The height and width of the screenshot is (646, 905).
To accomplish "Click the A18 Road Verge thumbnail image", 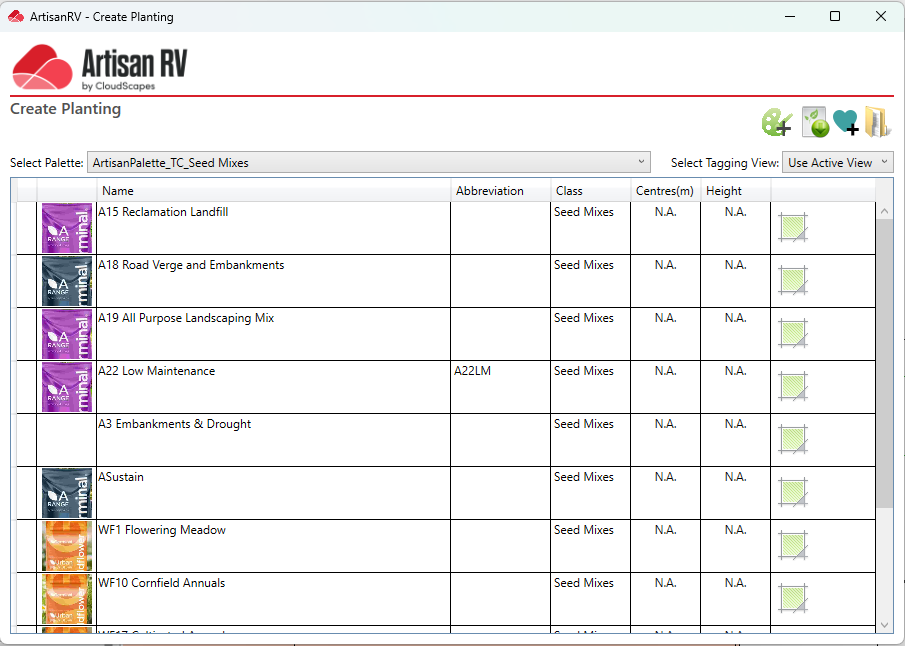I will [x=67, y=281].
